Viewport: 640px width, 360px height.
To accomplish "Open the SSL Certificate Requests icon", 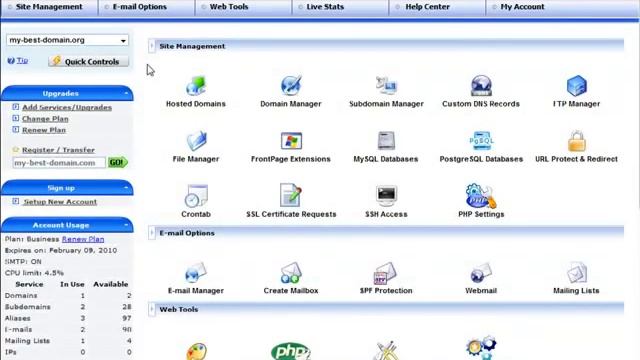I will (x=291, y=195).
